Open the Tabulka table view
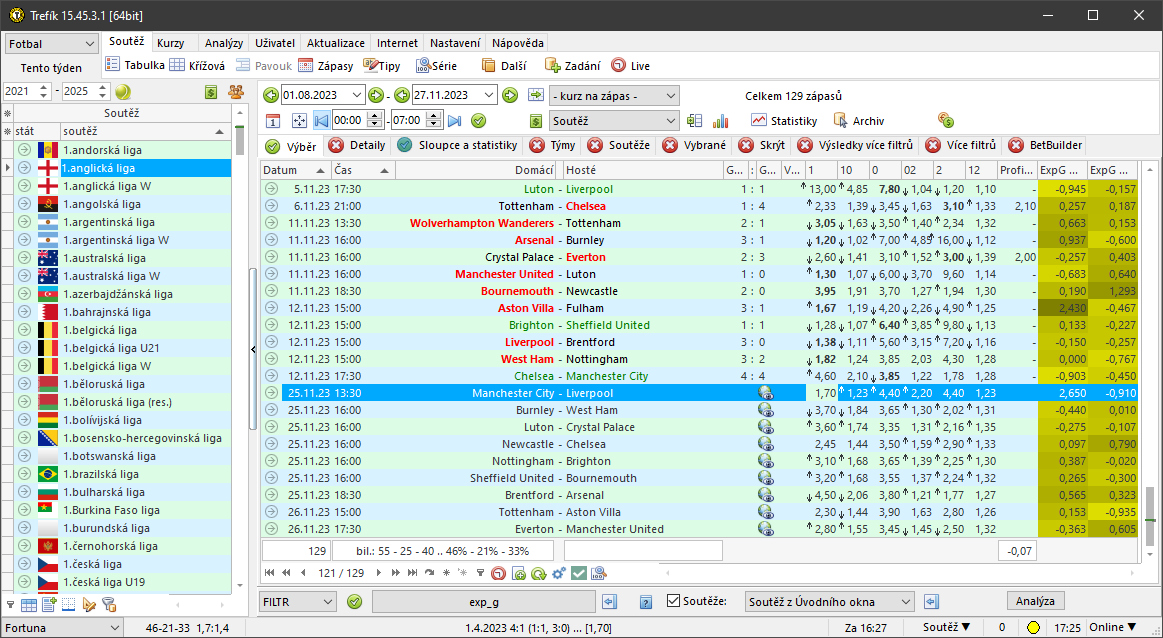1163x638 pixels. 135,65
